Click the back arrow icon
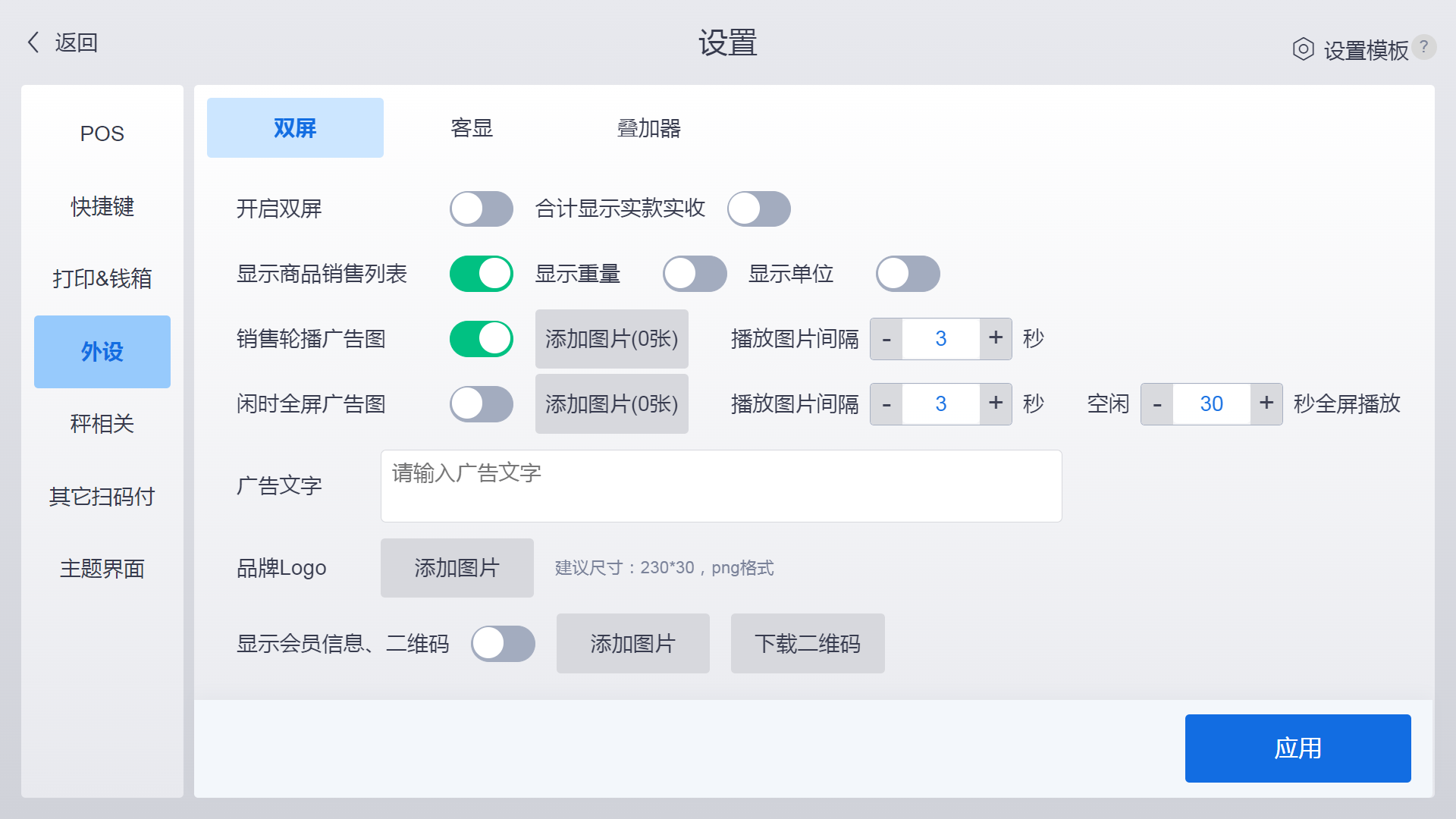1456x819 pixels. coord(33,42)
